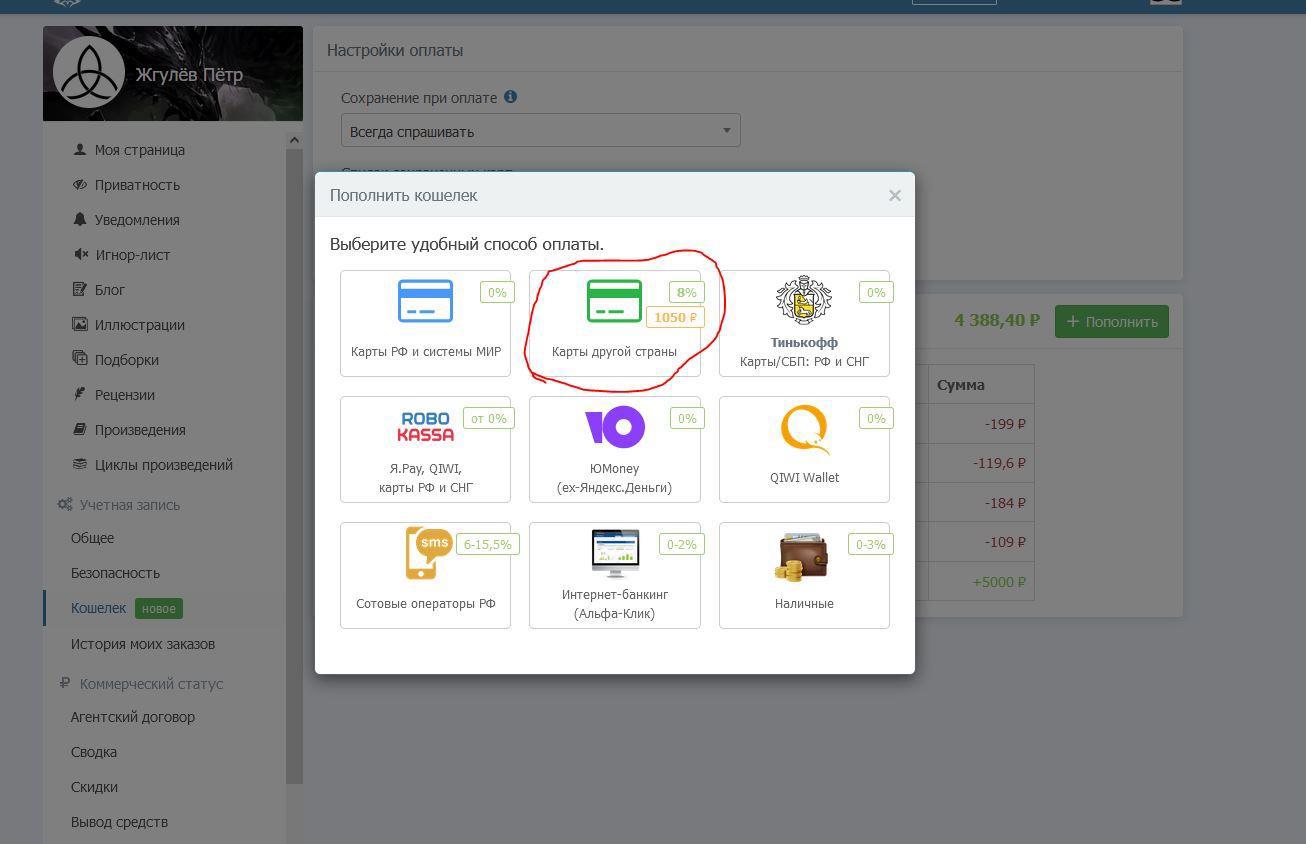Choose the purple YuMoney logo
Image resolution: width=1306 pixels, height=844 pixels.
click(614, 427)
